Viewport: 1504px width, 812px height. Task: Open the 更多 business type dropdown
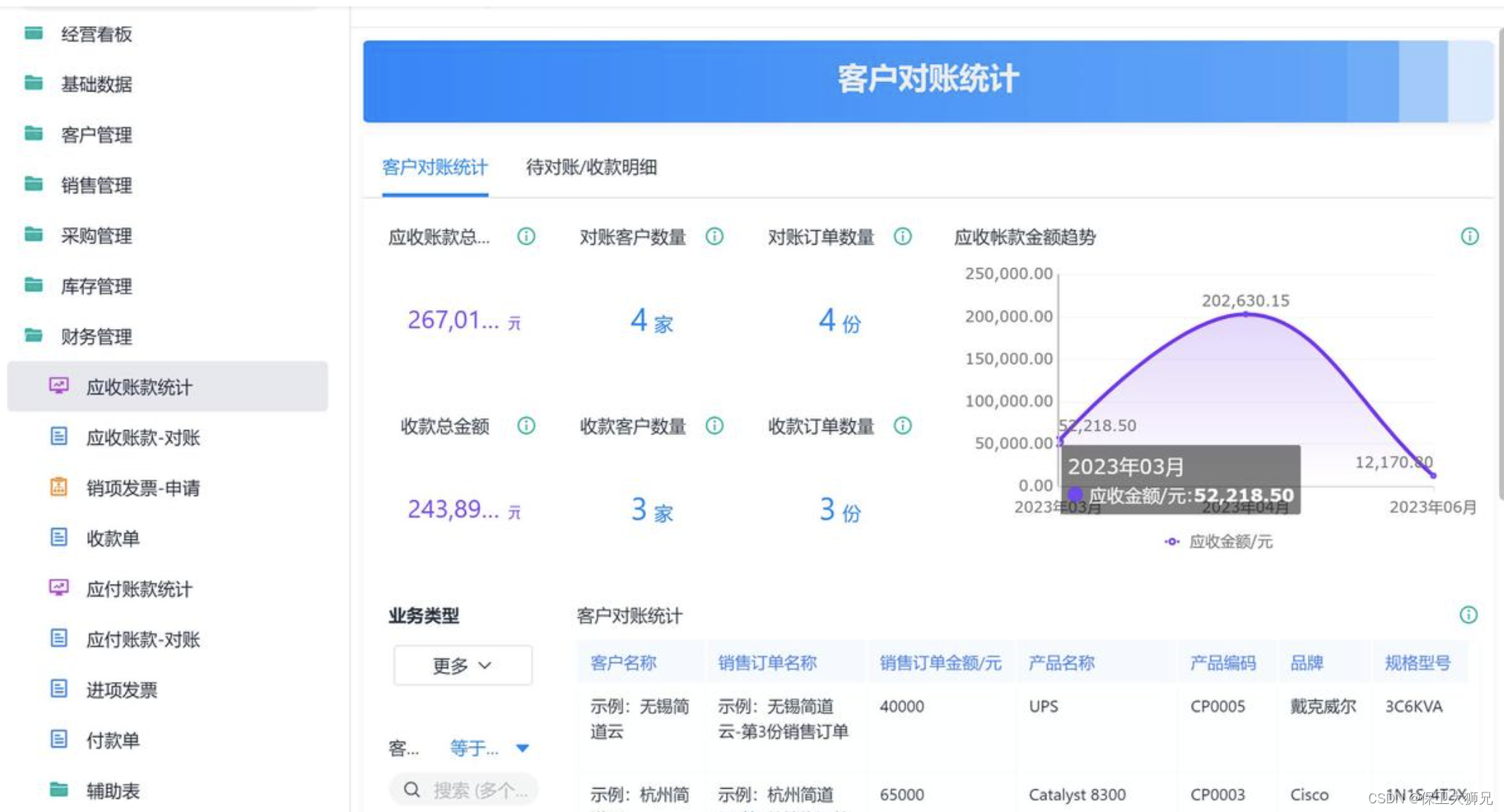pos(462,665)
